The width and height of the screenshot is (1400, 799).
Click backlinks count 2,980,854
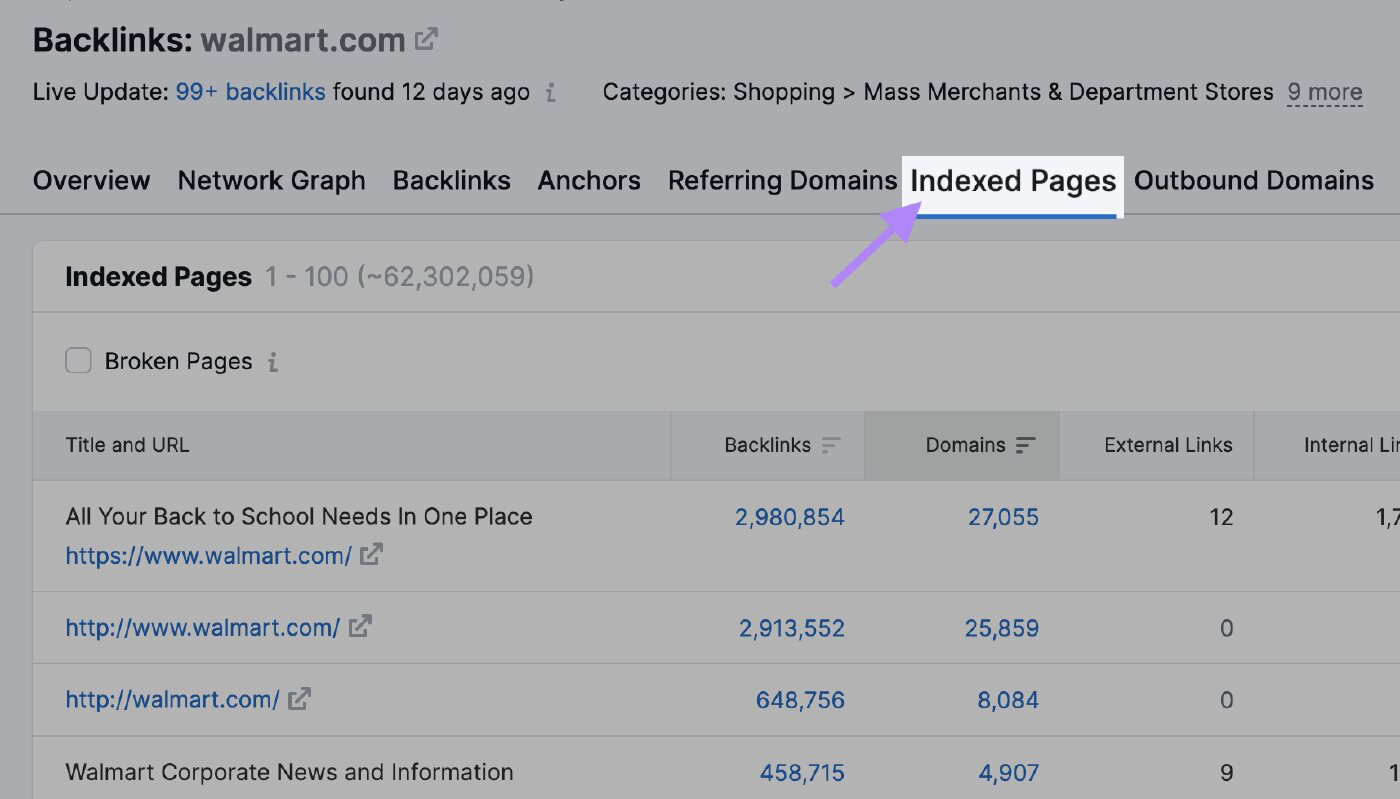(x=790, y=517)
